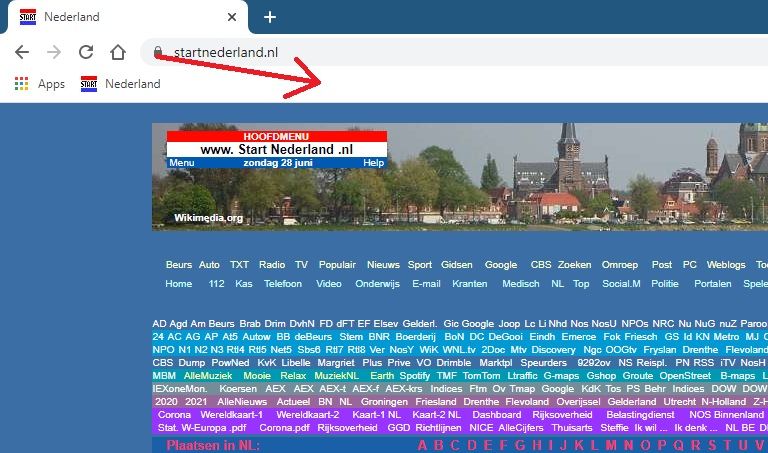
Task: Open the Elsev link
Action: coord(385,324)
